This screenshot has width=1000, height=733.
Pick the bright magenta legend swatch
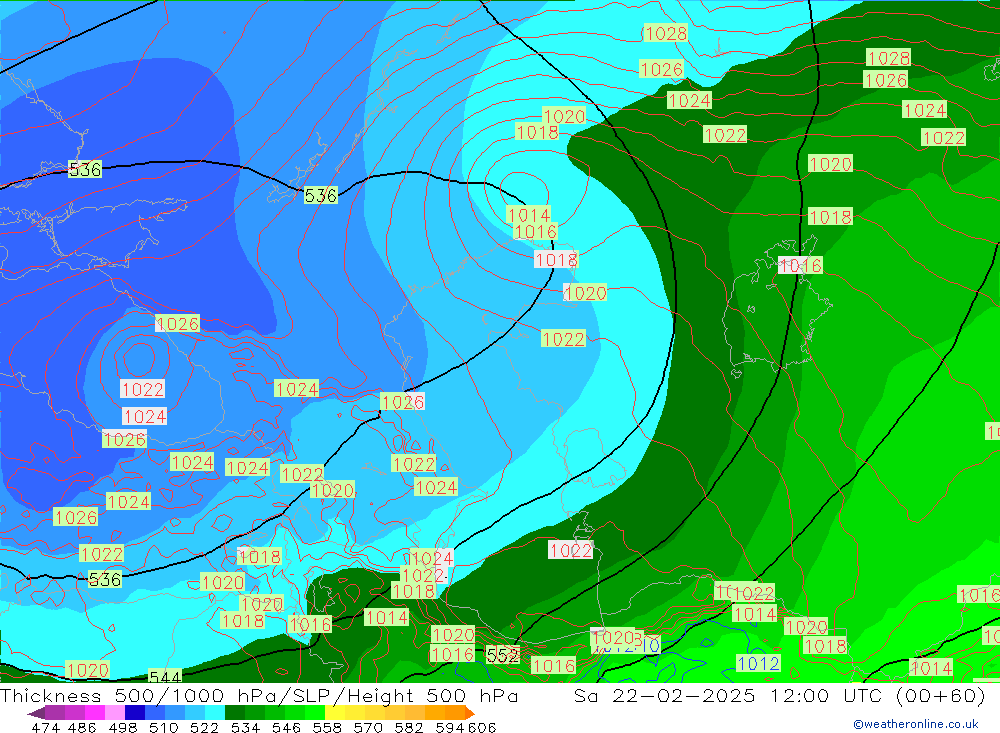click(94, 712)
